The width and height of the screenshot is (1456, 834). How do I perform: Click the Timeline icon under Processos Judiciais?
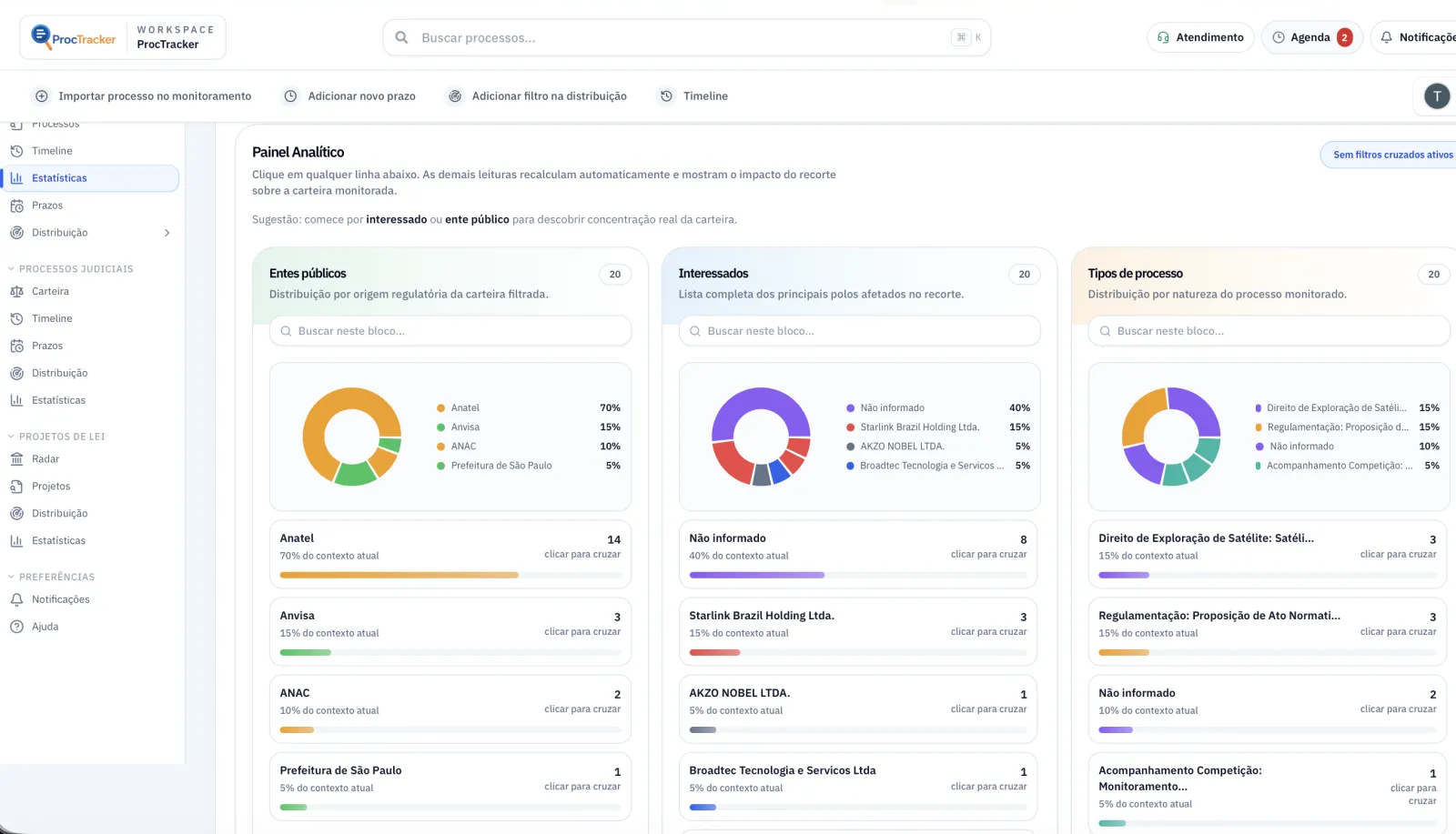pos(16,319)
